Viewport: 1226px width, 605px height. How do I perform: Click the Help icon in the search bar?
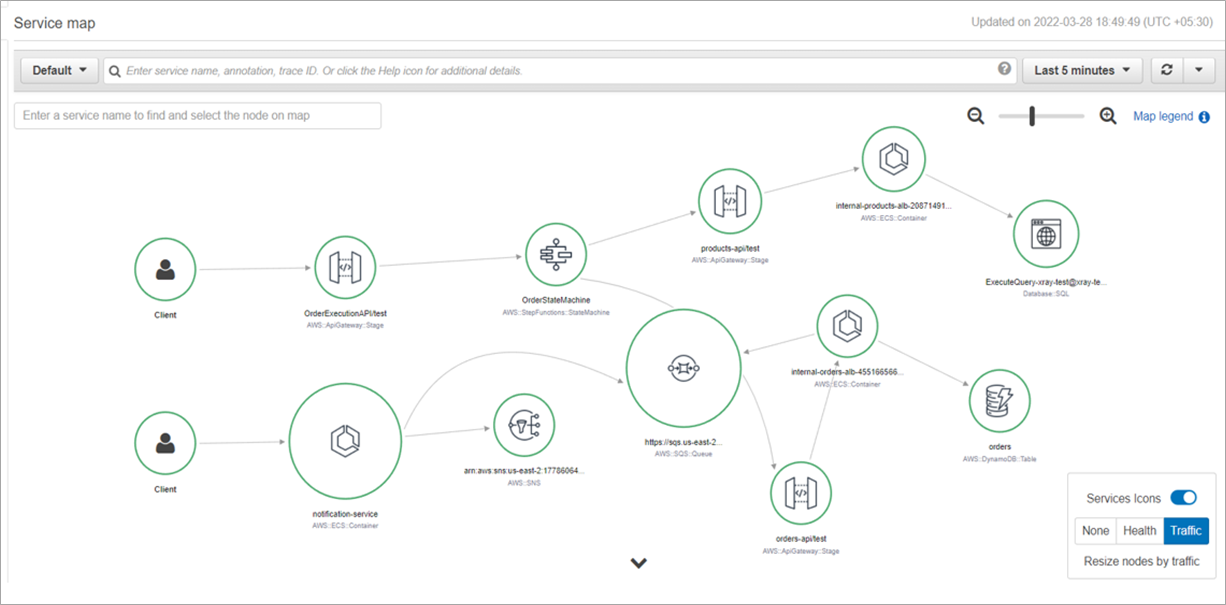click(x=1005, y=69)
